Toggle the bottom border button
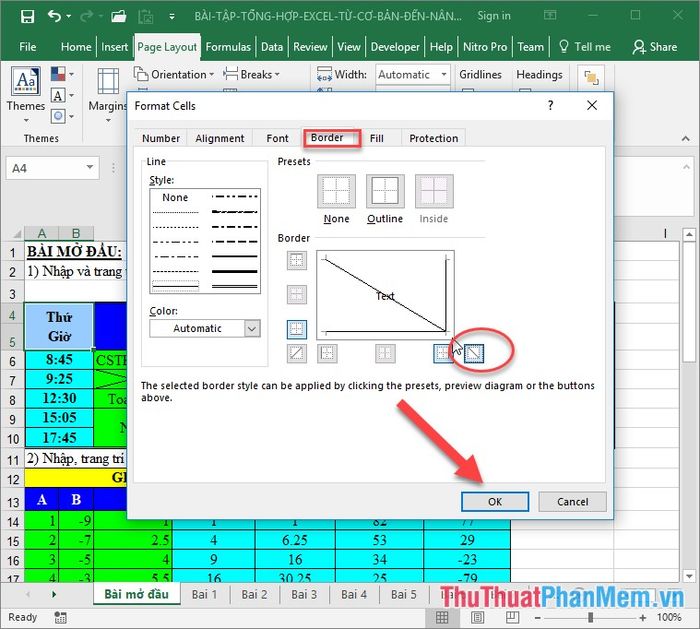 tap(297, 328)
